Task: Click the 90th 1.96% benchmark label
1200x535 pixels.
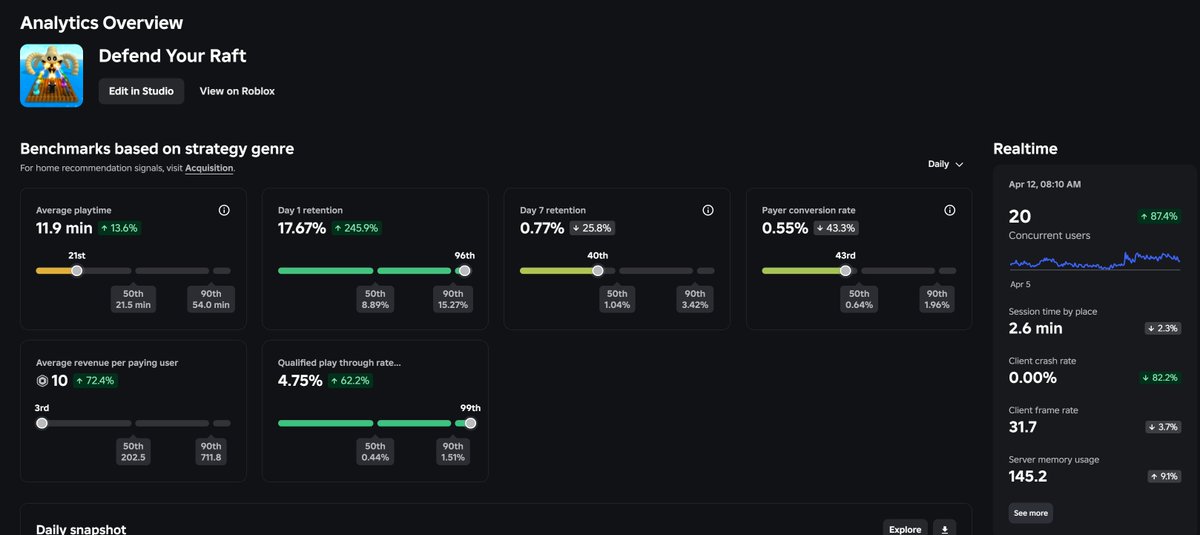Action: [937, 299]
